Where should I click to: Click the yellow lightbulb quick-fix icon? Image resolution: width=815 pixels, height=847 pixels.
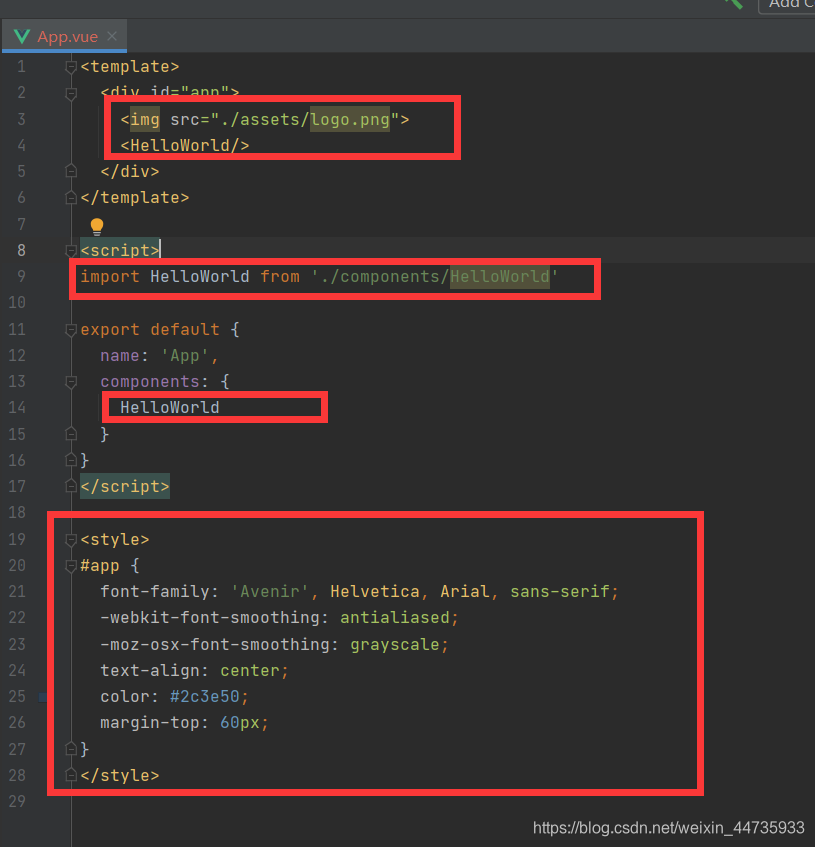pyautogui.click(x=97, y=226)
